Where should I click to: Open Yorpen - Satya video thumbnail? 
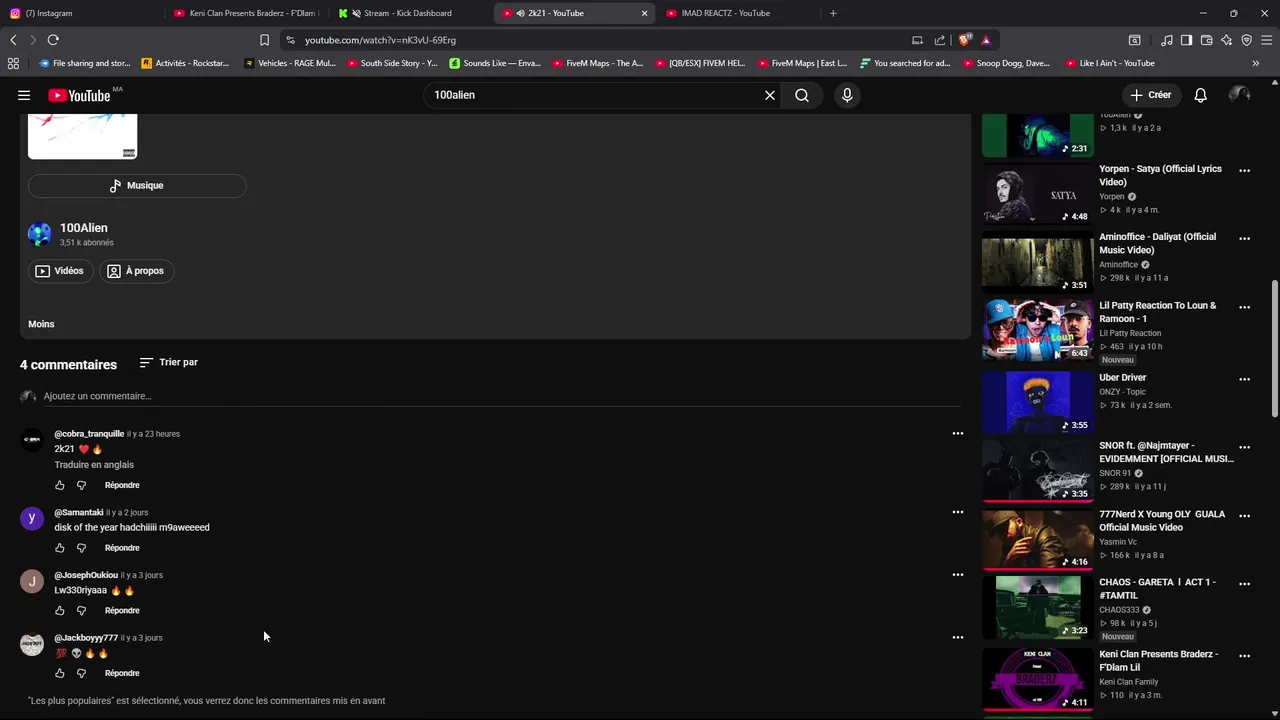click(x=1037, y=194)
